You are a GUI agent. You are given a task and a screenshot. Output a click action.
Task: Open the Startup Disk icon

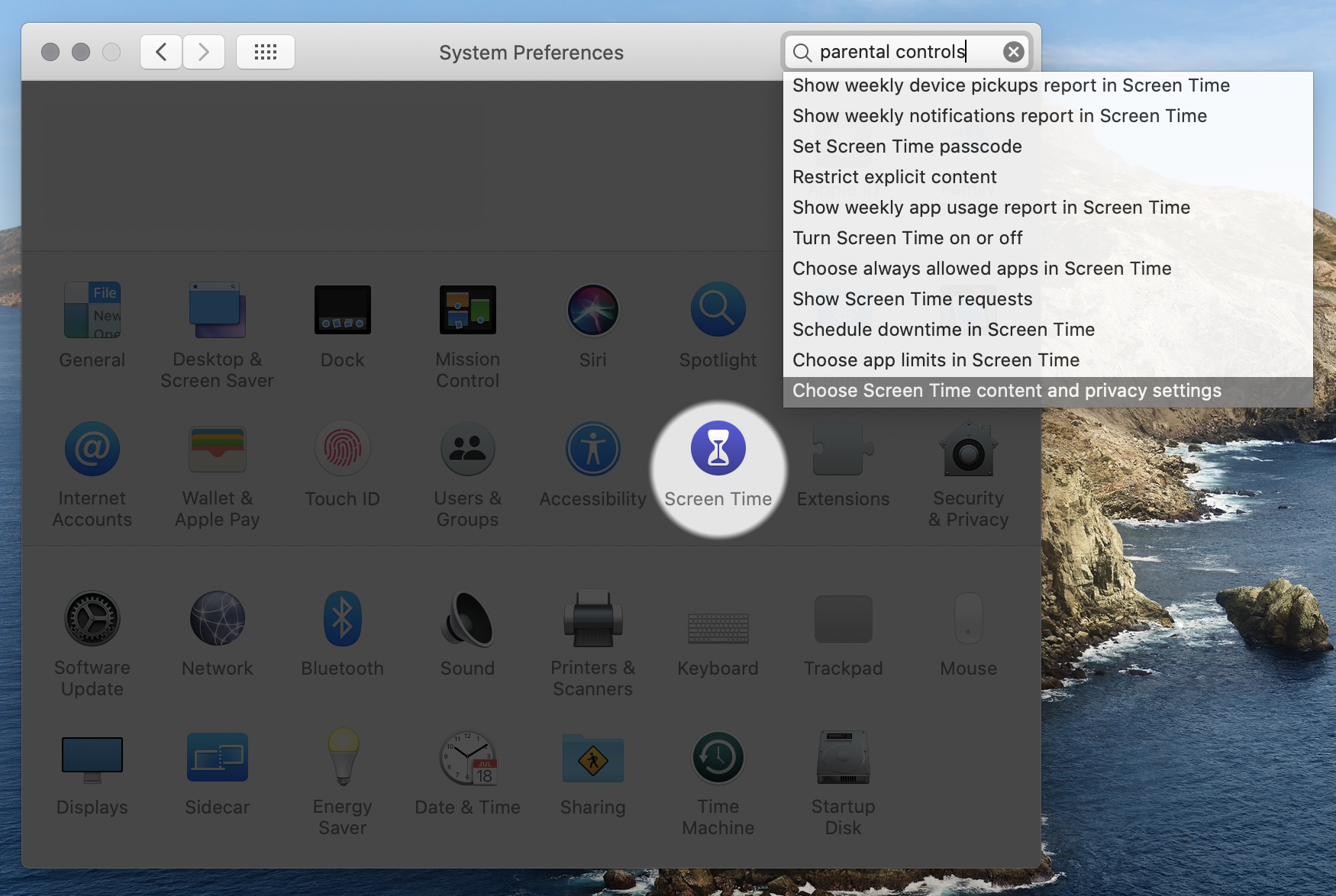point(844,757)
